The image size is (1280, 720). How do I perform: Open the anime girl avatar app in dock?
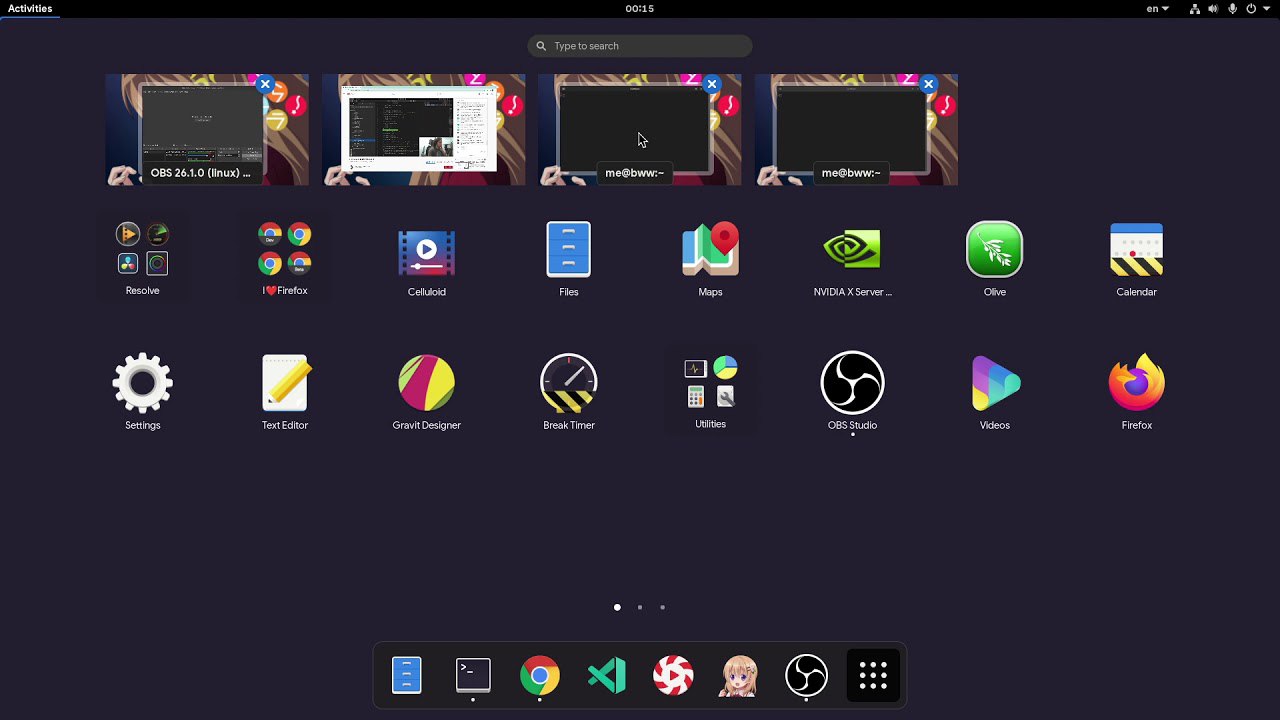740,676
